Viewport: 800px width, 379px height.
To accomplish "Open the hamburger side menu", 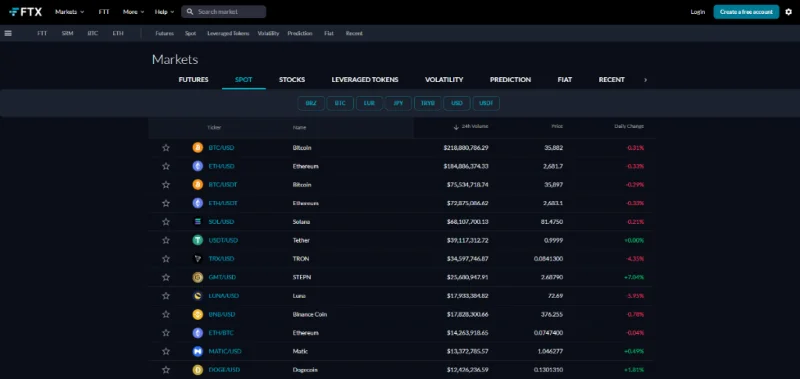I will coord(8,33).
